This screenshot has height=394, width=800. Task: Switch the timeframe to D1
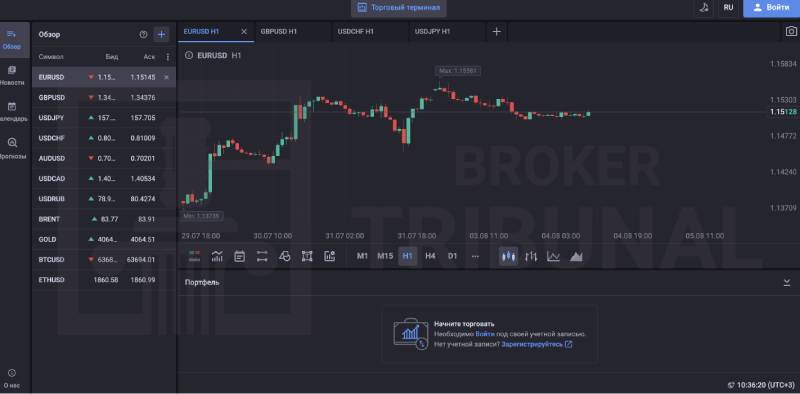(453, 256)
